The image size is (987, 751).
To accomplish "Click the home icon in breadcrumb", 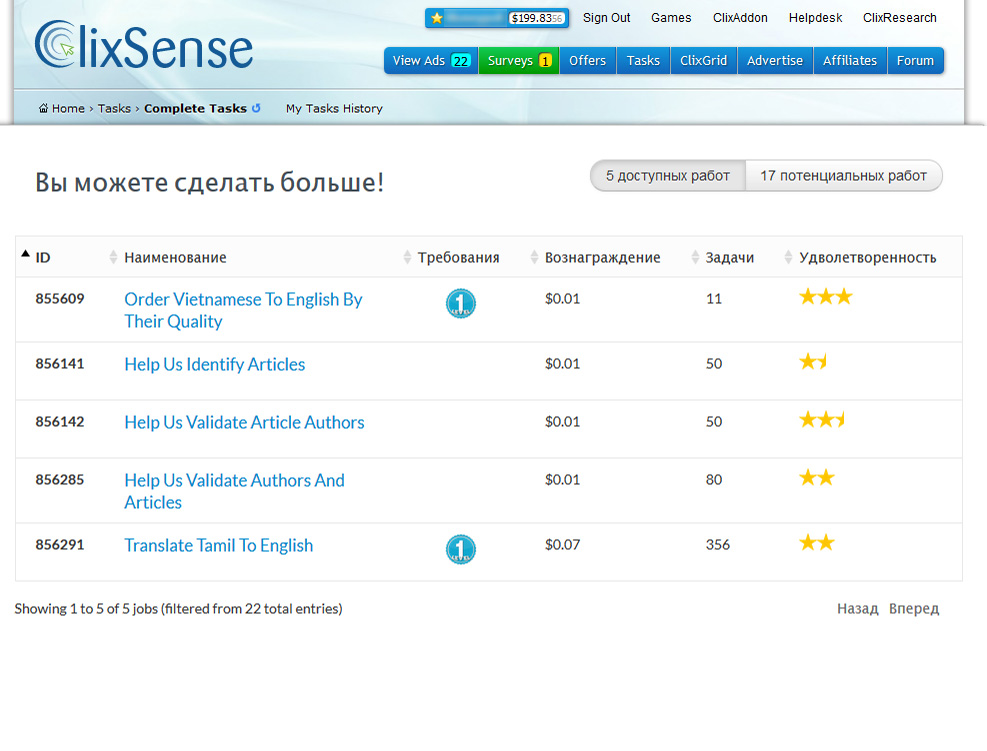I will (43, 108).
